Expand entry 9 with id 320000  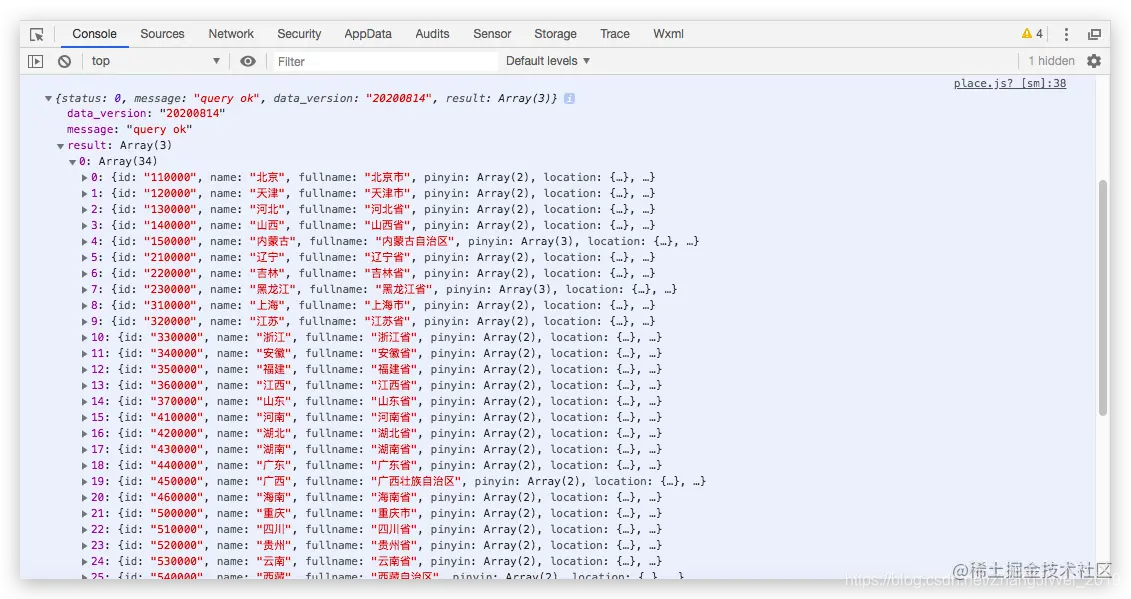pos(84,321)
